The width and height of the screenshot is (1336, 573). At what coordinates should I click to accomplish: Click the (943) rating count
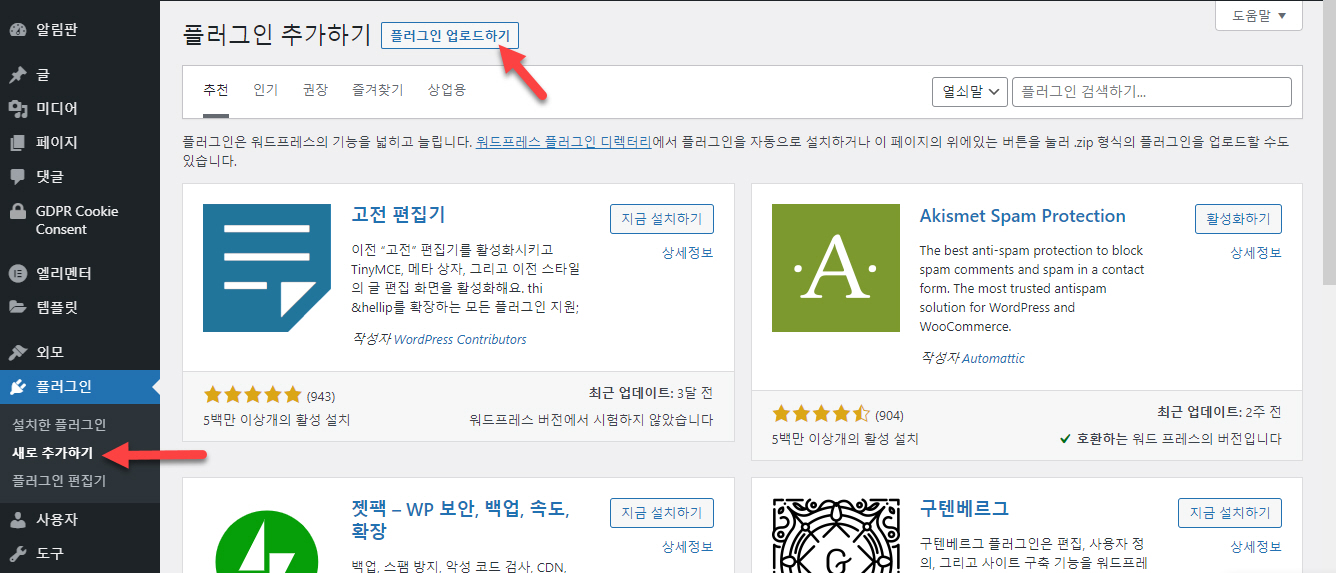pos(321,396)
